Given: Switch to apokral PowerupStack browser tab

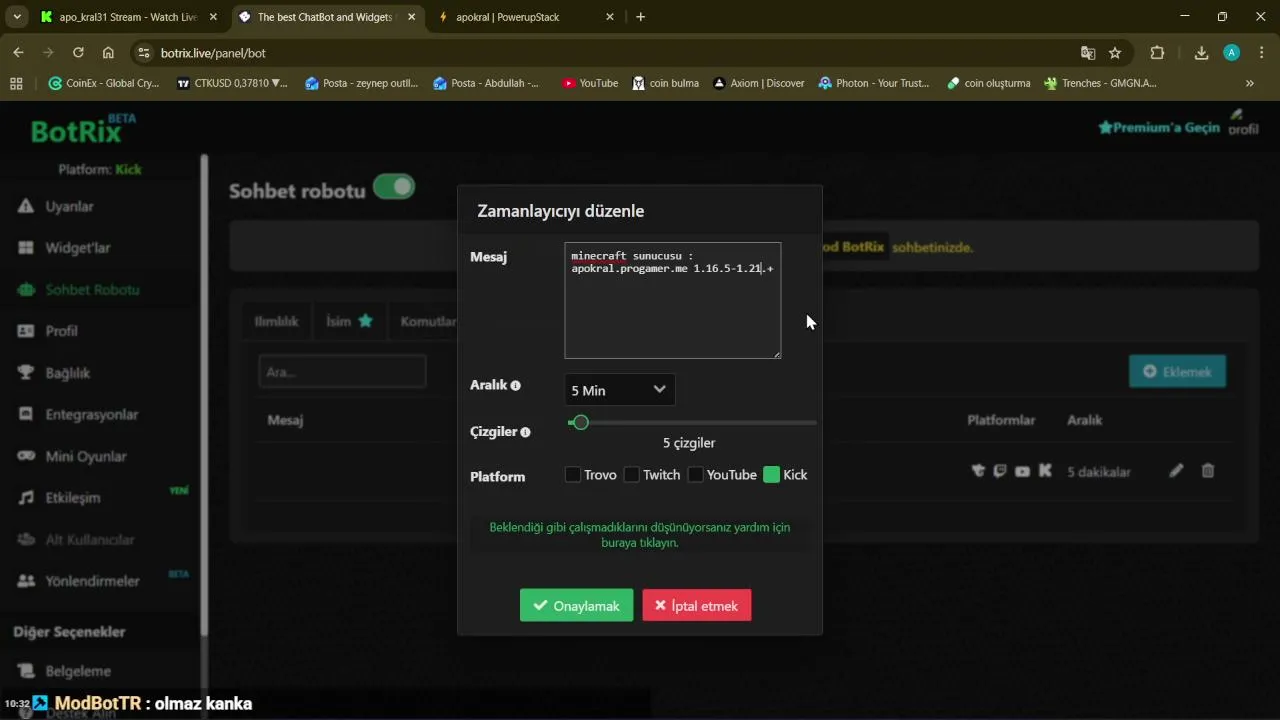Looking at the screenshot, I should (x=527, y=17).
